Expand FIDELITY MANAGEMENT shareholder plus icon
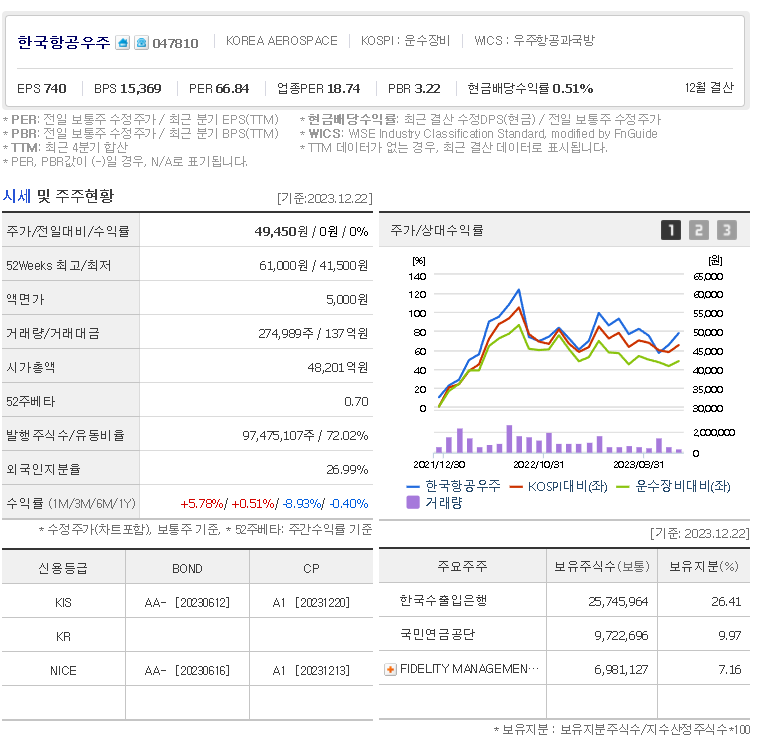 390,669
